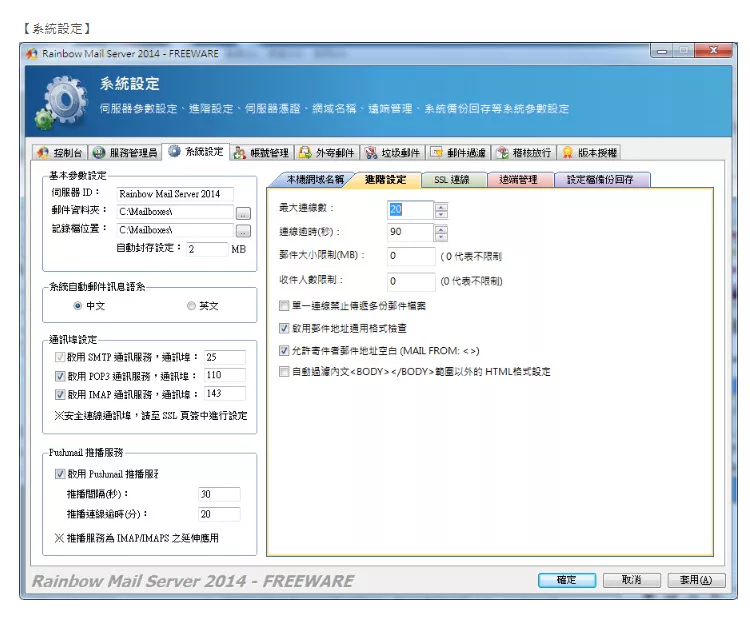Select the 郵件過濾 mail filter icon tab
The height and width of the screenshot is (617, 750).
pyautogui.click(x=458, y=153)
